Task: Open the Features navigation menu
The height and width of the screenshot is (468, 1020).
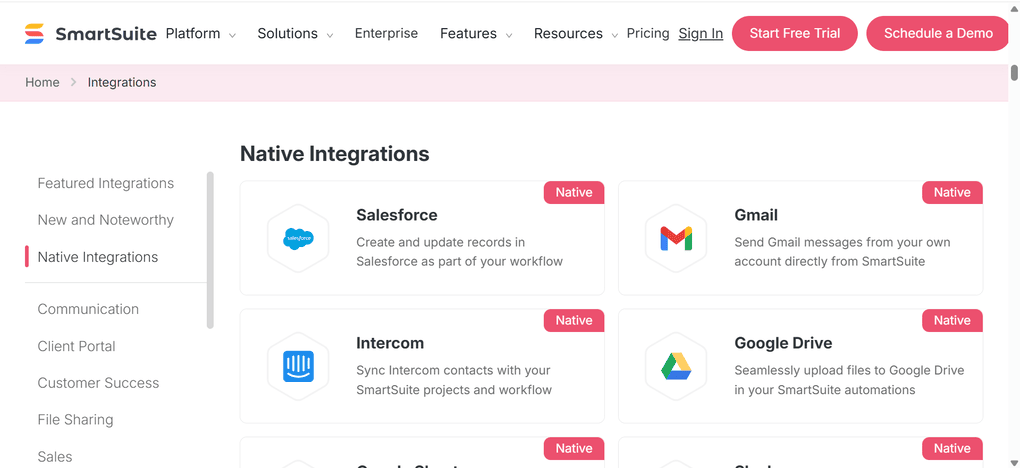Action: pos(468,33)
